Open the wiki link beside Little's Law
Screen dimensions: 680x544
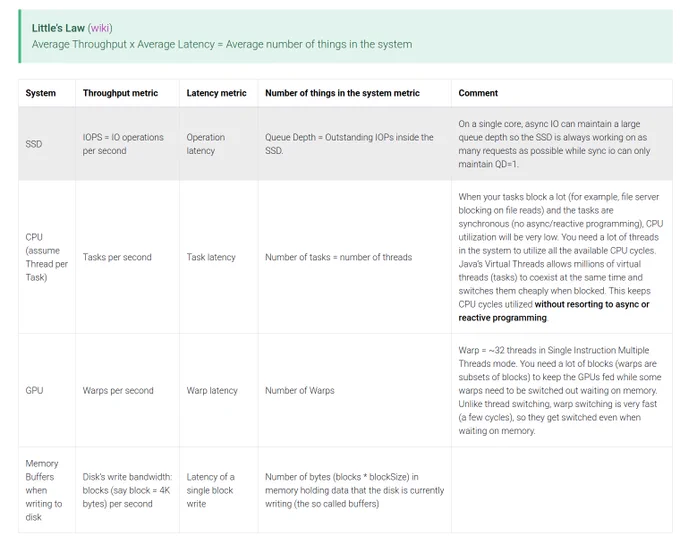pyautogui.click(x=100, y=28)
